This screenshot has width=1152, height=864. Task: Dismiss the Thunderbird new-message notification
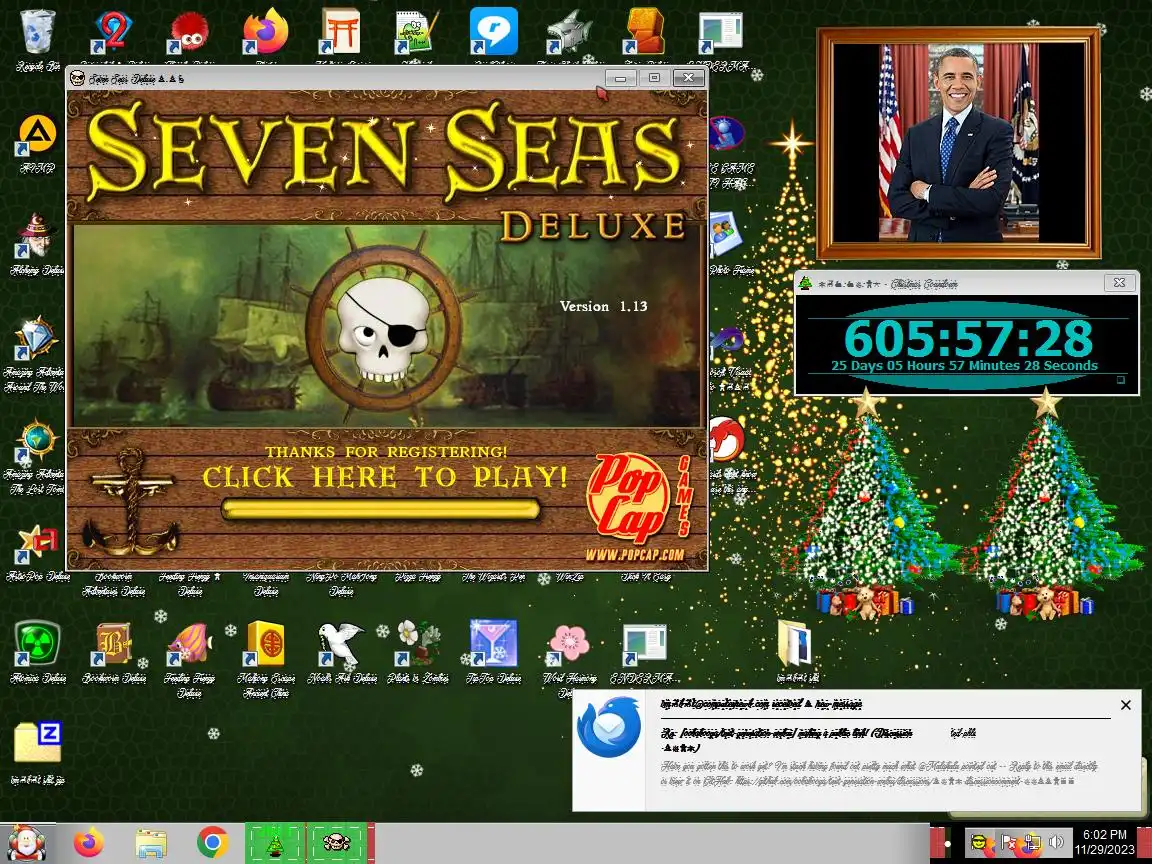pyautogui.click(x=1126, y=705)
